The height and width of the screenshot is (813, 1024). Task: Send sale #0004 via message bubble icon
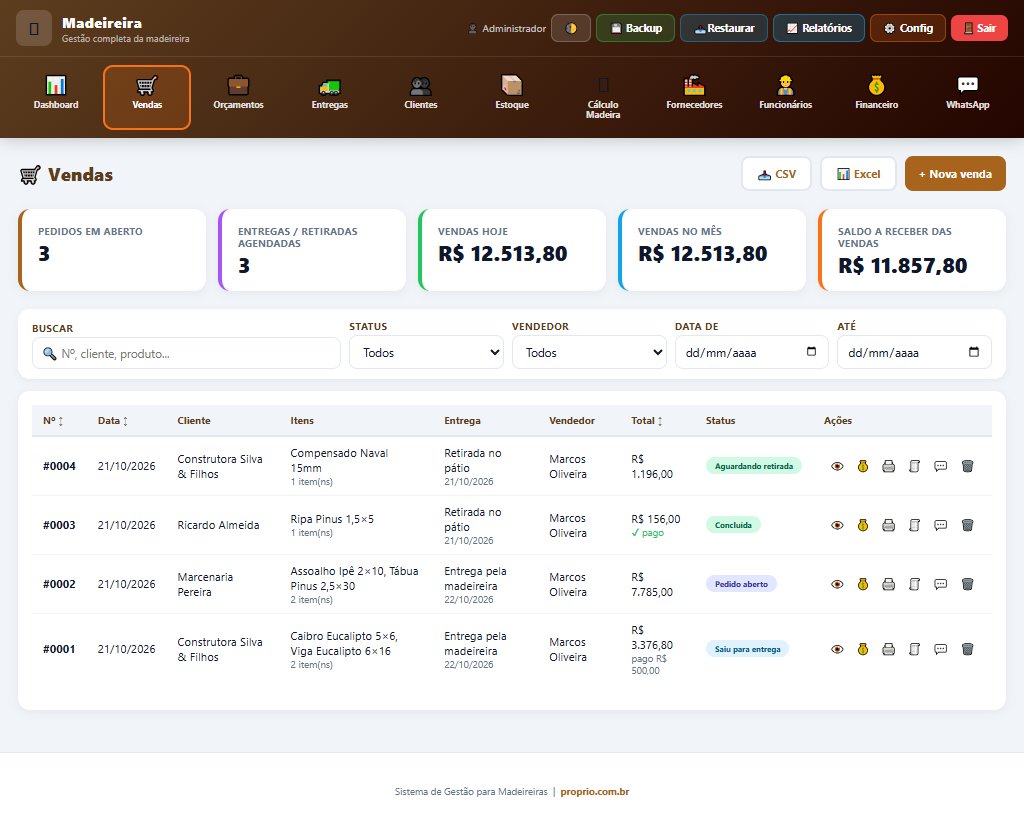pos(940,466)
